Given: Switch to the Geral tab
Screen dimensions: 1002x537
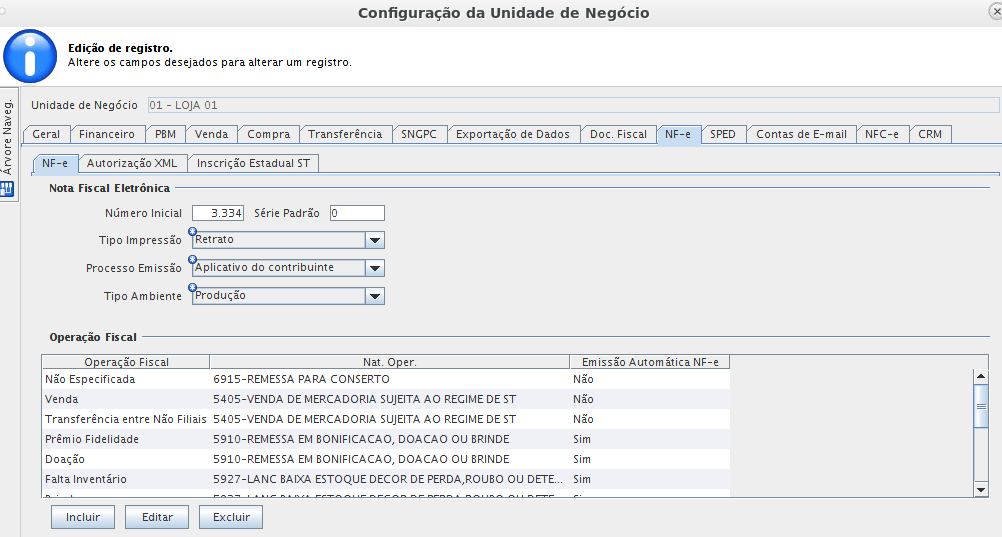Looking at the screenshot, I should coord(46,134).
